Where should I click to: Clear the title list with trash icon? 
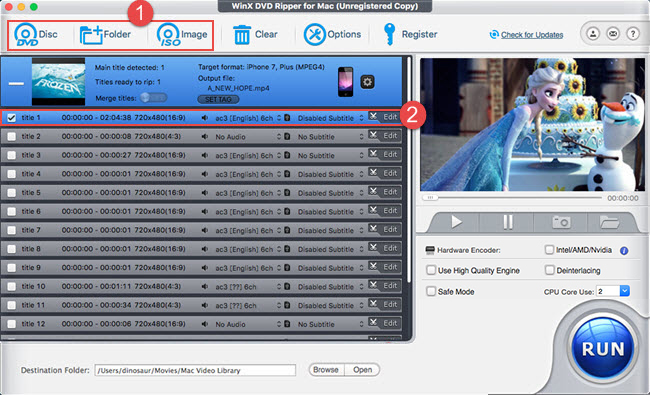255,34
